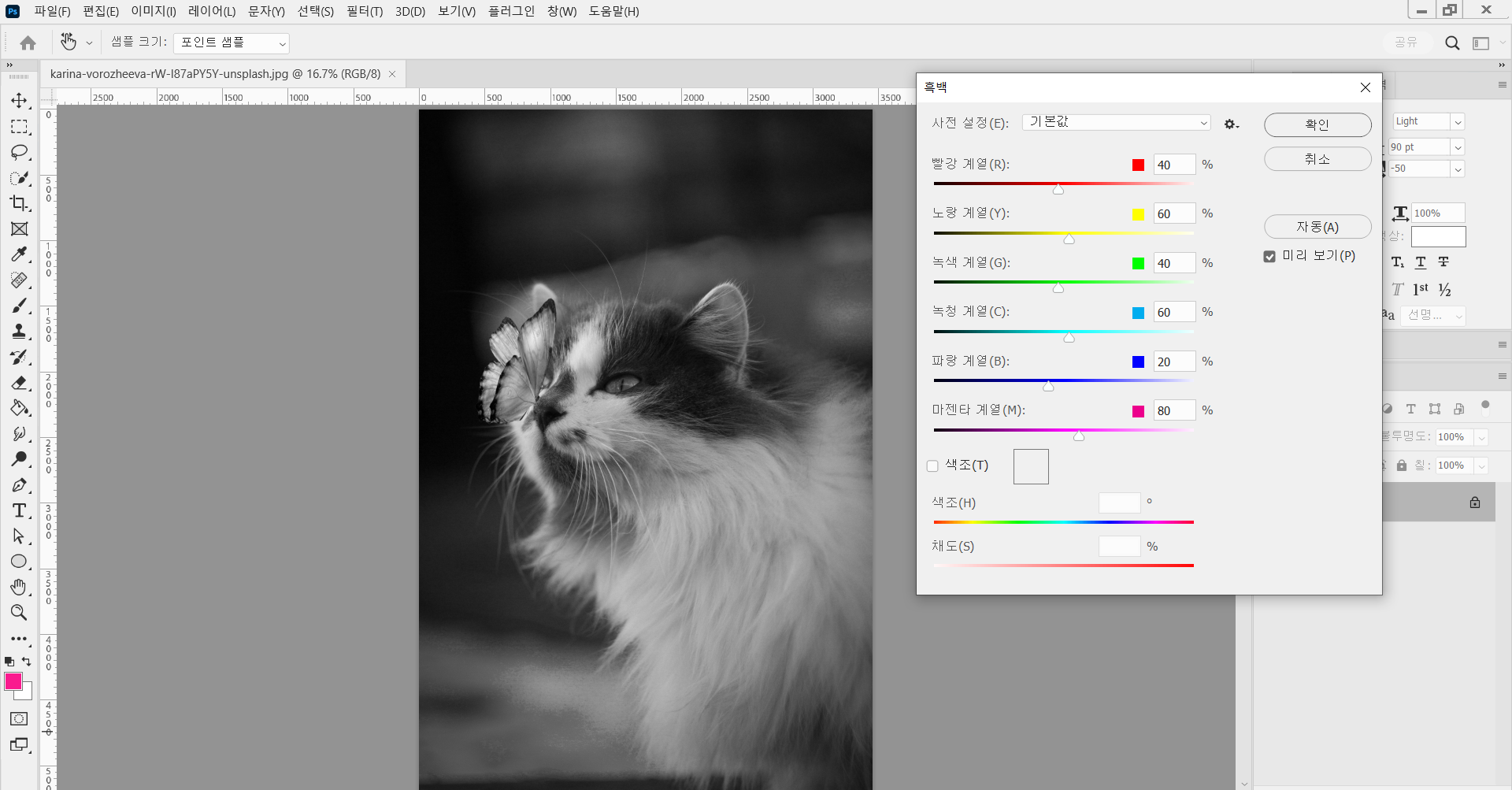
Task: Select the Dodge tool
Action: [19, 459]
